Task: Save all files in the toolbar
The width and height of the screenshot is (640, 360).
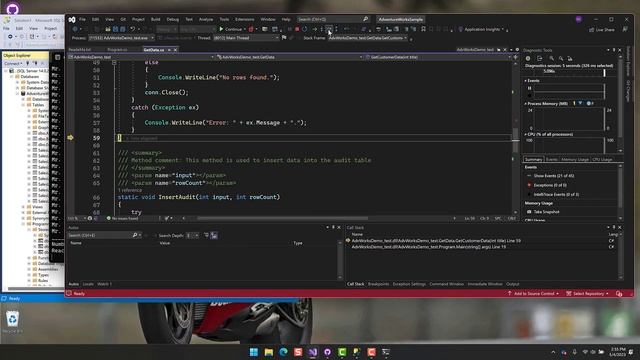Action: coord(122,29)
